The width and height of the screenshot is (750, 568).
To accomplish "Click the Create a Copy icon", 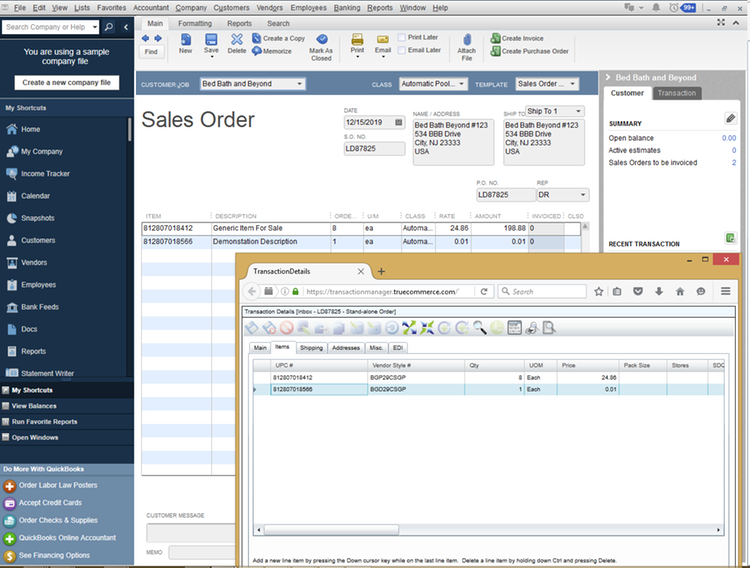I will pos(256,38).
